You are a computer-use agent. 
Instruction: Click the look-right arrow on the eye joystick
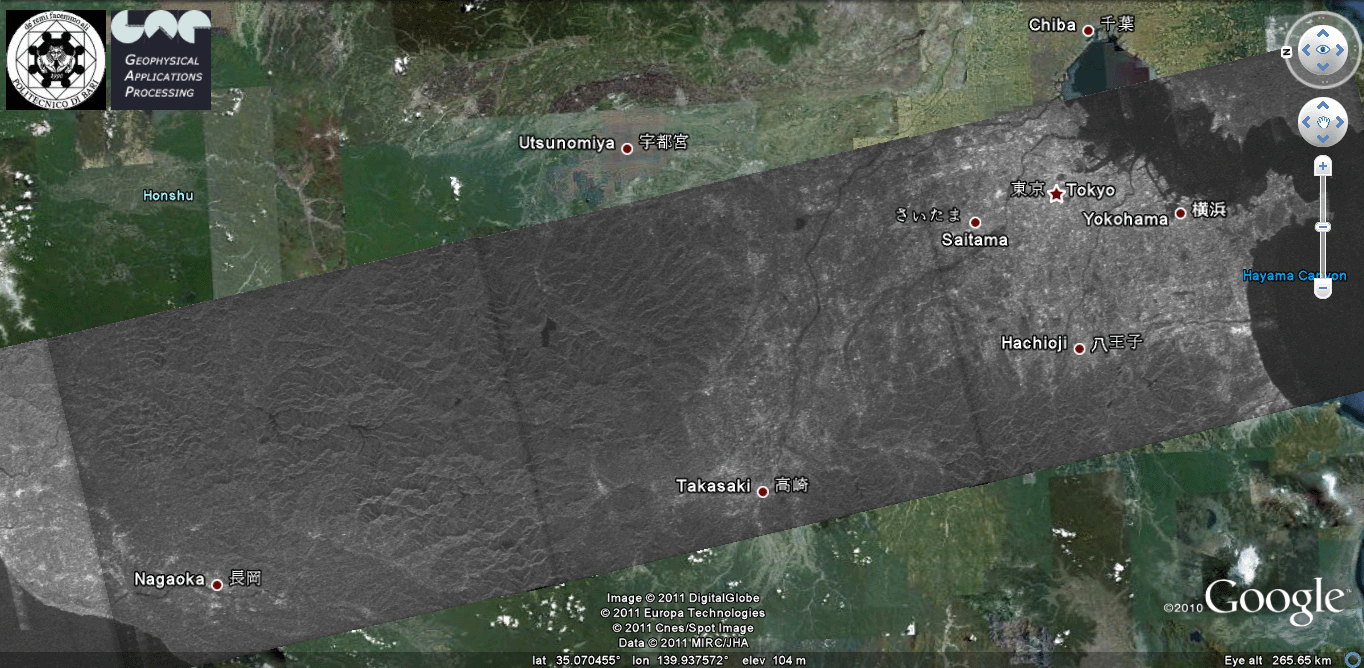(1340, 49)
